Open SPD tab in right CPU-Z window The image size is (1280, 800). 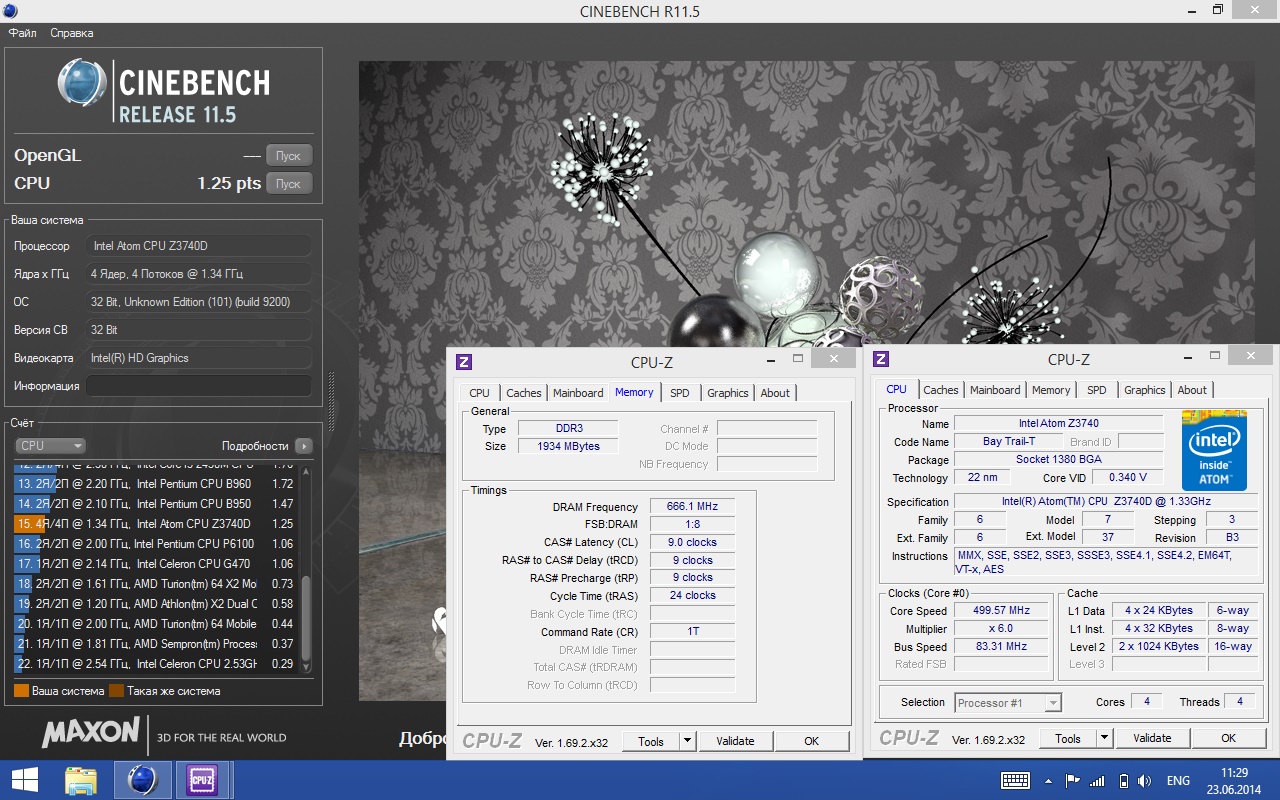(1097, 390)
